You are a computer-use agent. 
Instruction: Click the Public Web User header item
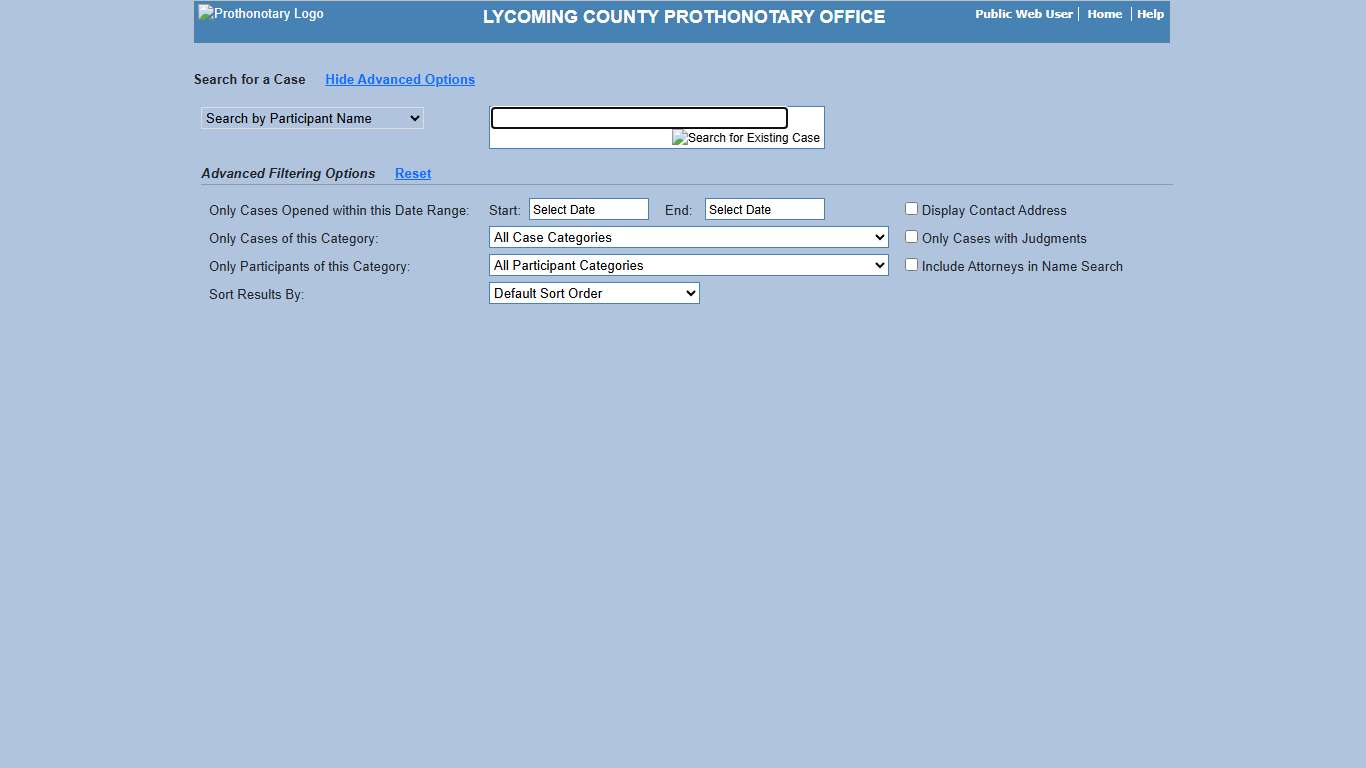point(1023,14)
